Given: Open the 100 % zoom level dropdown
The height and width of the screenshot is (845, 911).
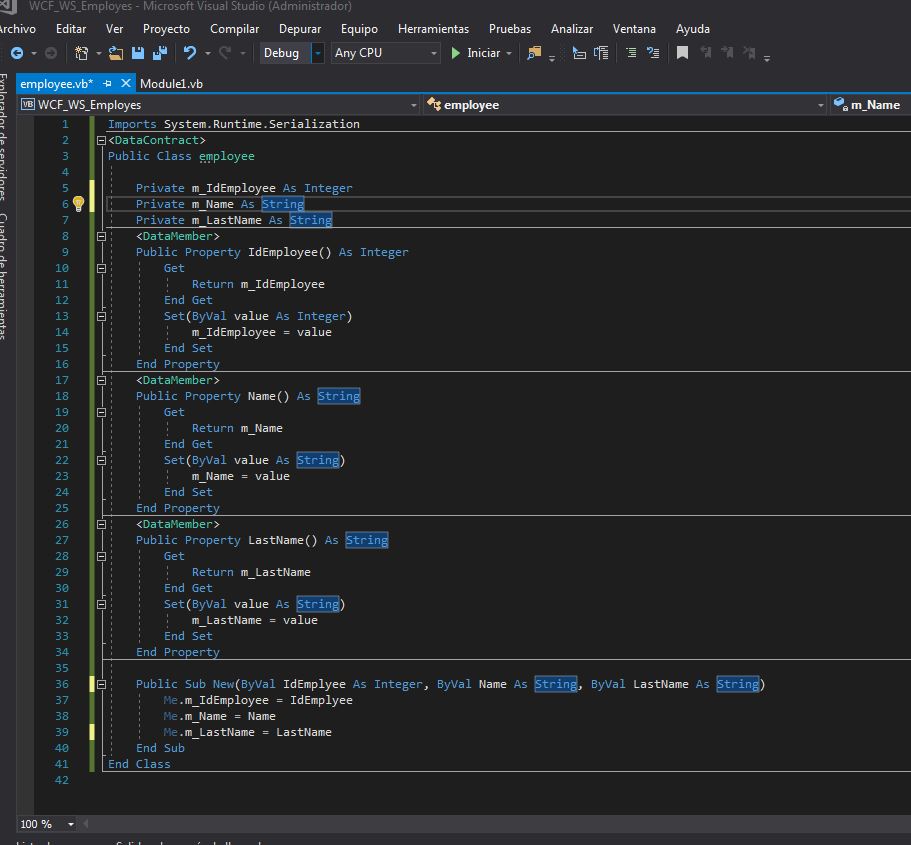Looking at the screenshot, I should pos(70,824).
